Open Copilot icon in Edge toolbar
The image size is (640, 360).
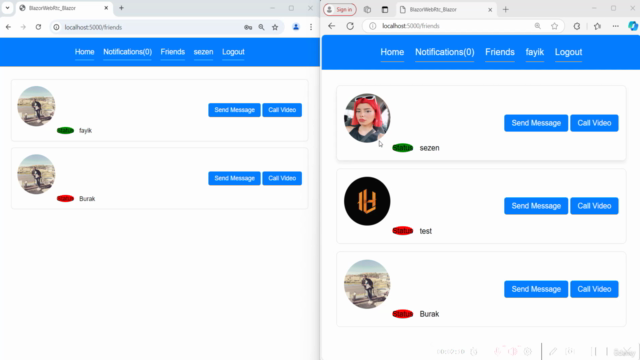[x=633, y=26]
